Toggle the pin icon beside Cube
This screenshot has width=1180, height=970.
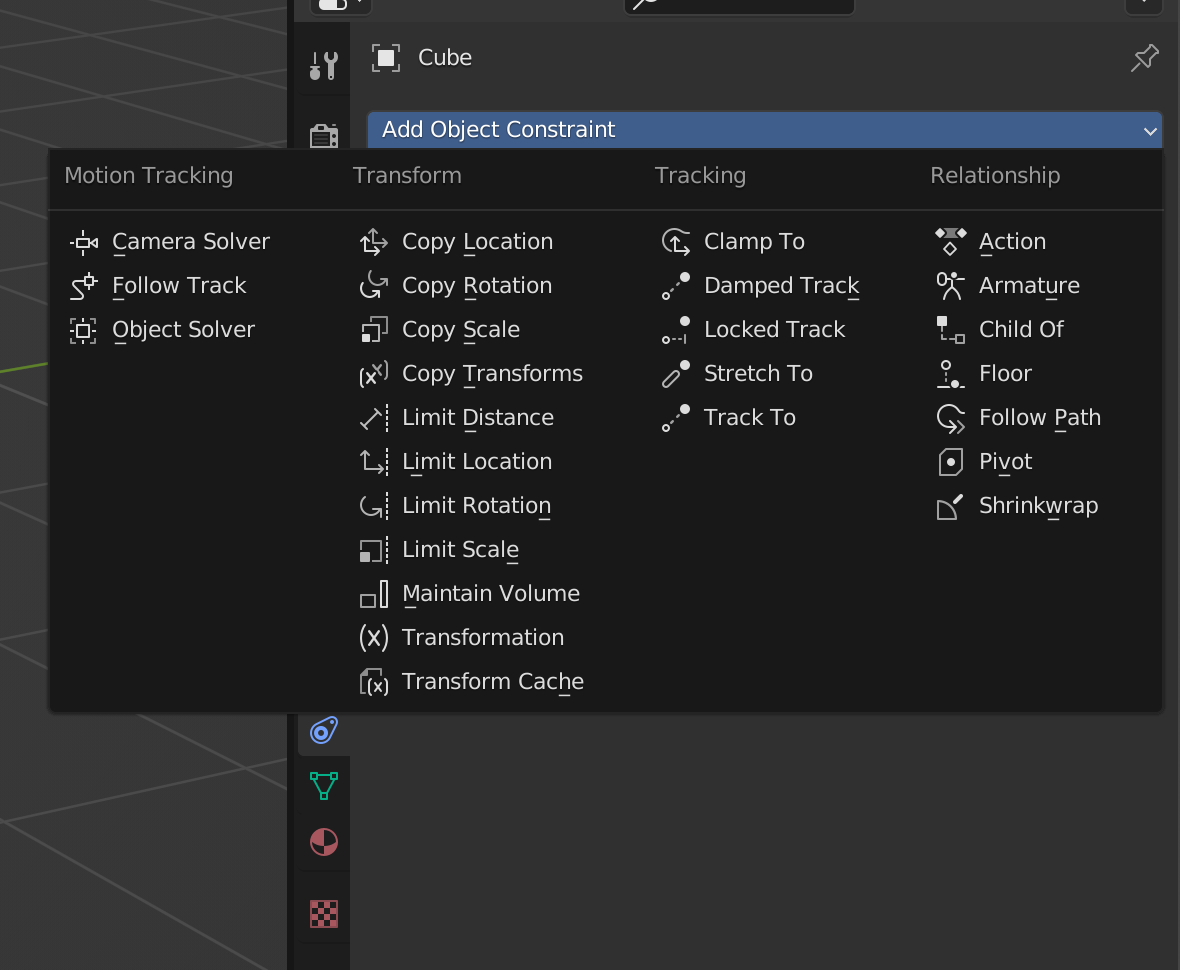[x=1144, y=58]
